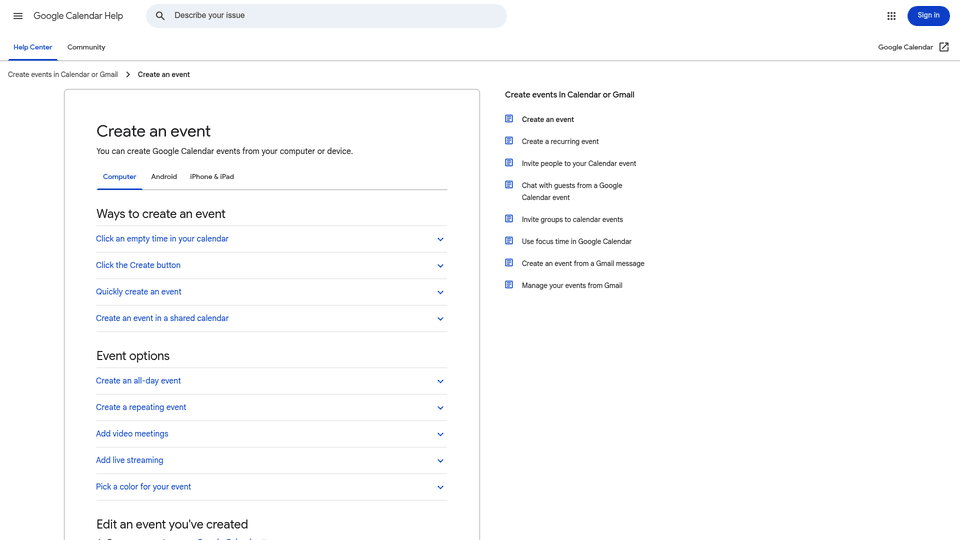
Task: Click article icon beside Use focus time
Action: [509, 241]
